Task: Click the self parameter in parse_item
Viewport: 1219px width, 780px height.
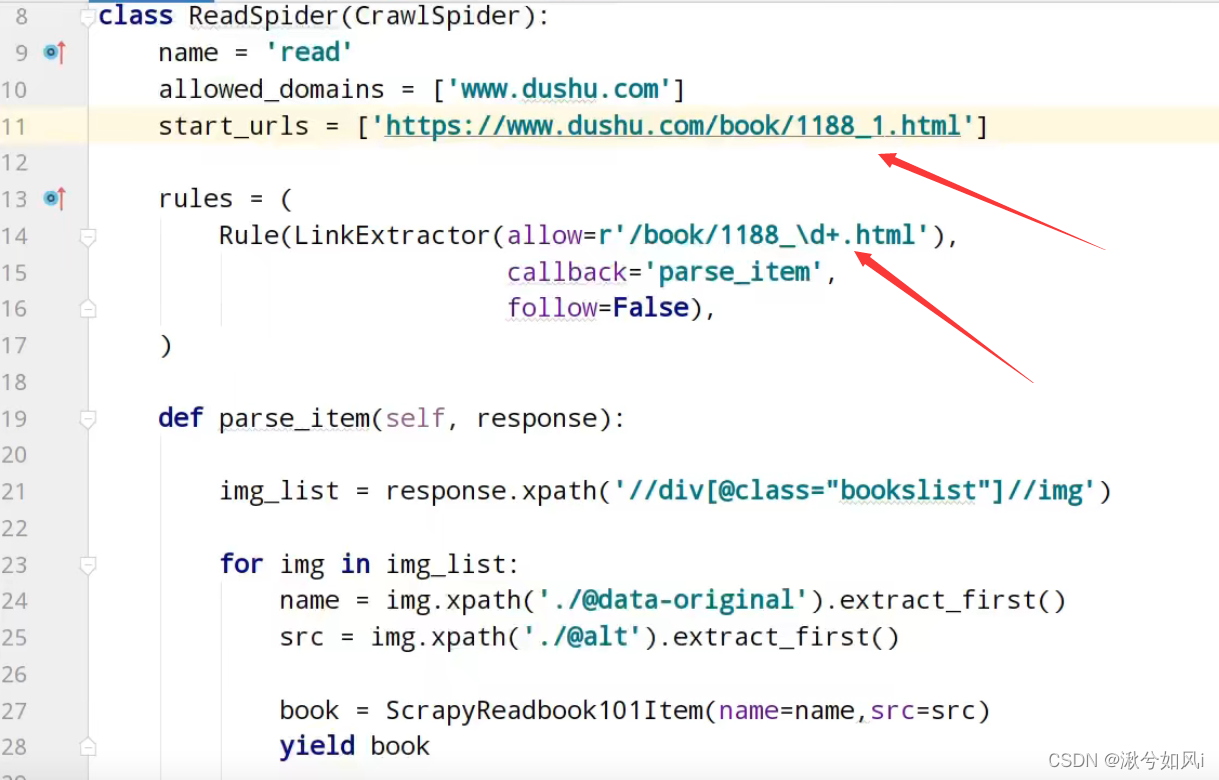Action: tap(415, 418)
